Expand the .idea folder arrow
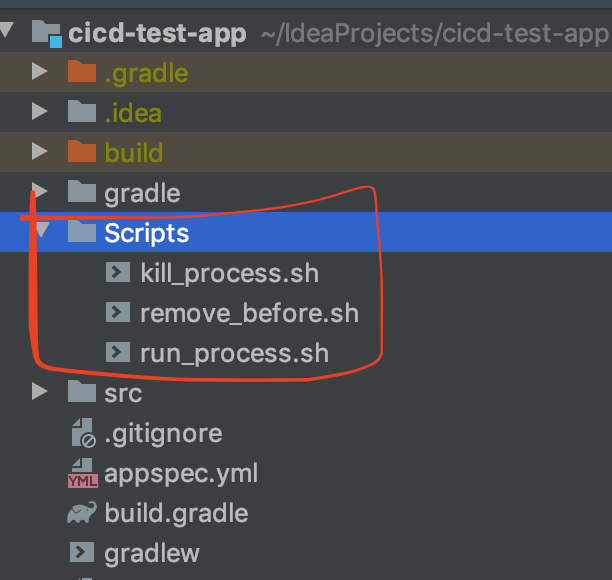Screen dimensions: 612x580 click(39, 111)
